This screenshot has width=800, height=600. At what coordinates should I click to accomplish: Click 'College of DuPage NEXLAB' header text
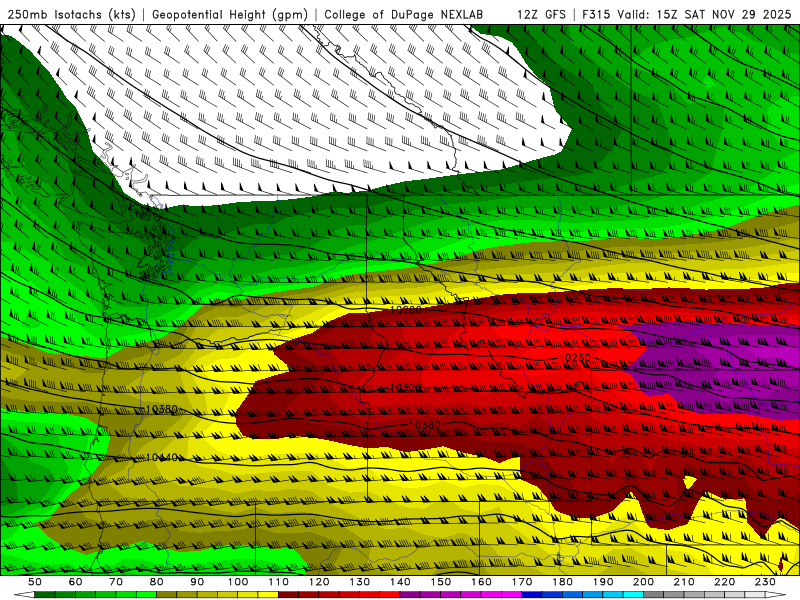(404, 15)
